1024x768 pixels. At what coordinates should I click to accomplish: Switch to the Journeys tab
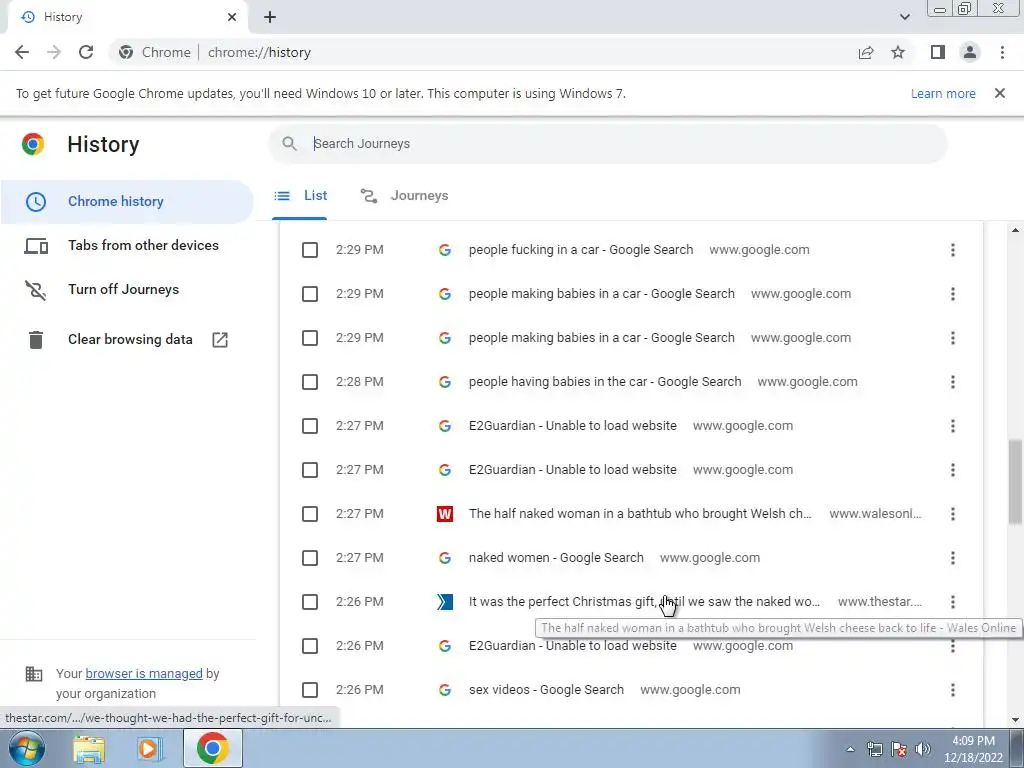[x=404, y=196]
